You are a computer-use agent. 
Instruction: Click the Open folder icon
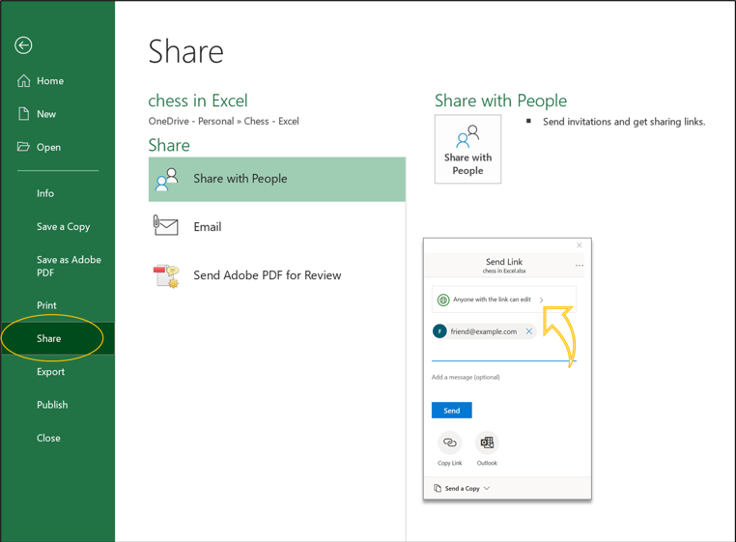pos(23,147)
